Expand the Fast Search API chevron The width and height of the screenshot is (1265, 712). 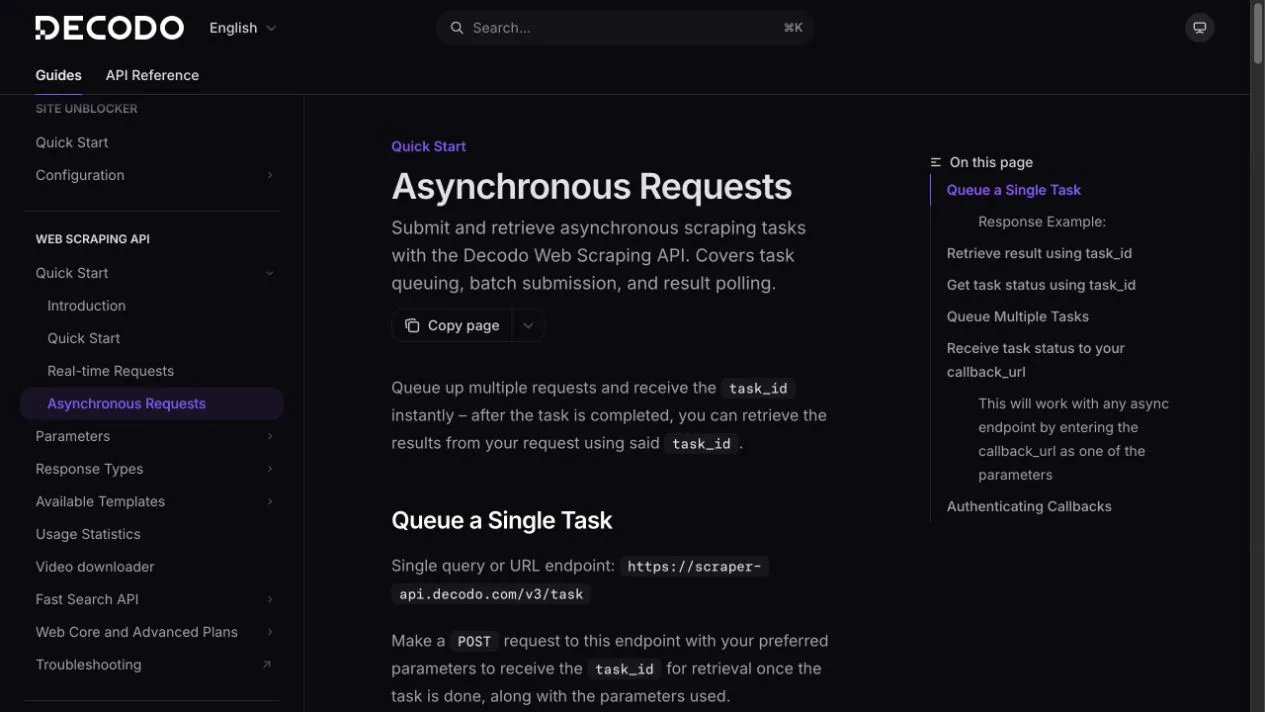pyautogui.click(x=270, y=599)
